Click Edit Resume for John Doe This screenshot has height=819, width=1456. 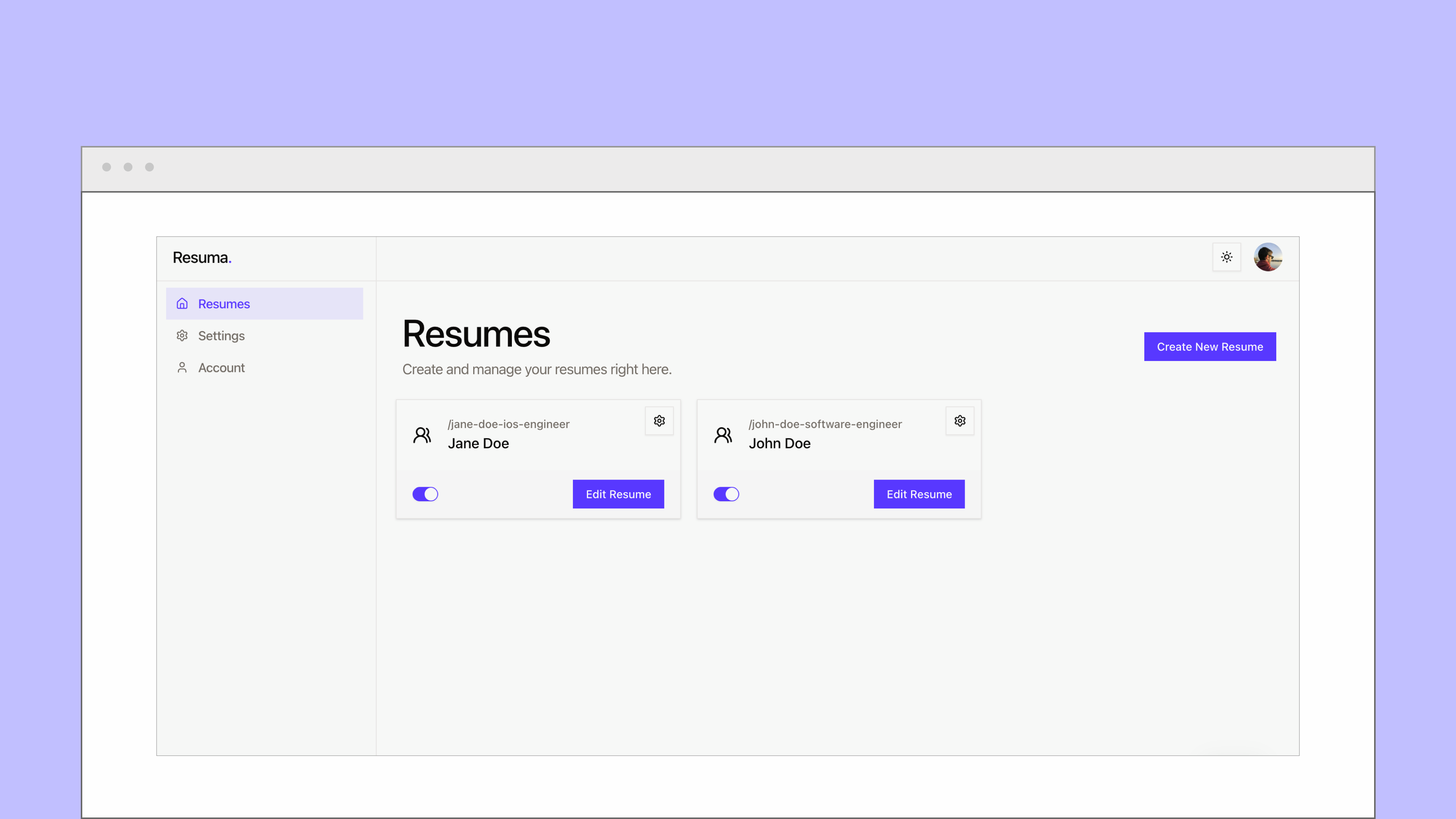click(x=919, y=494)
